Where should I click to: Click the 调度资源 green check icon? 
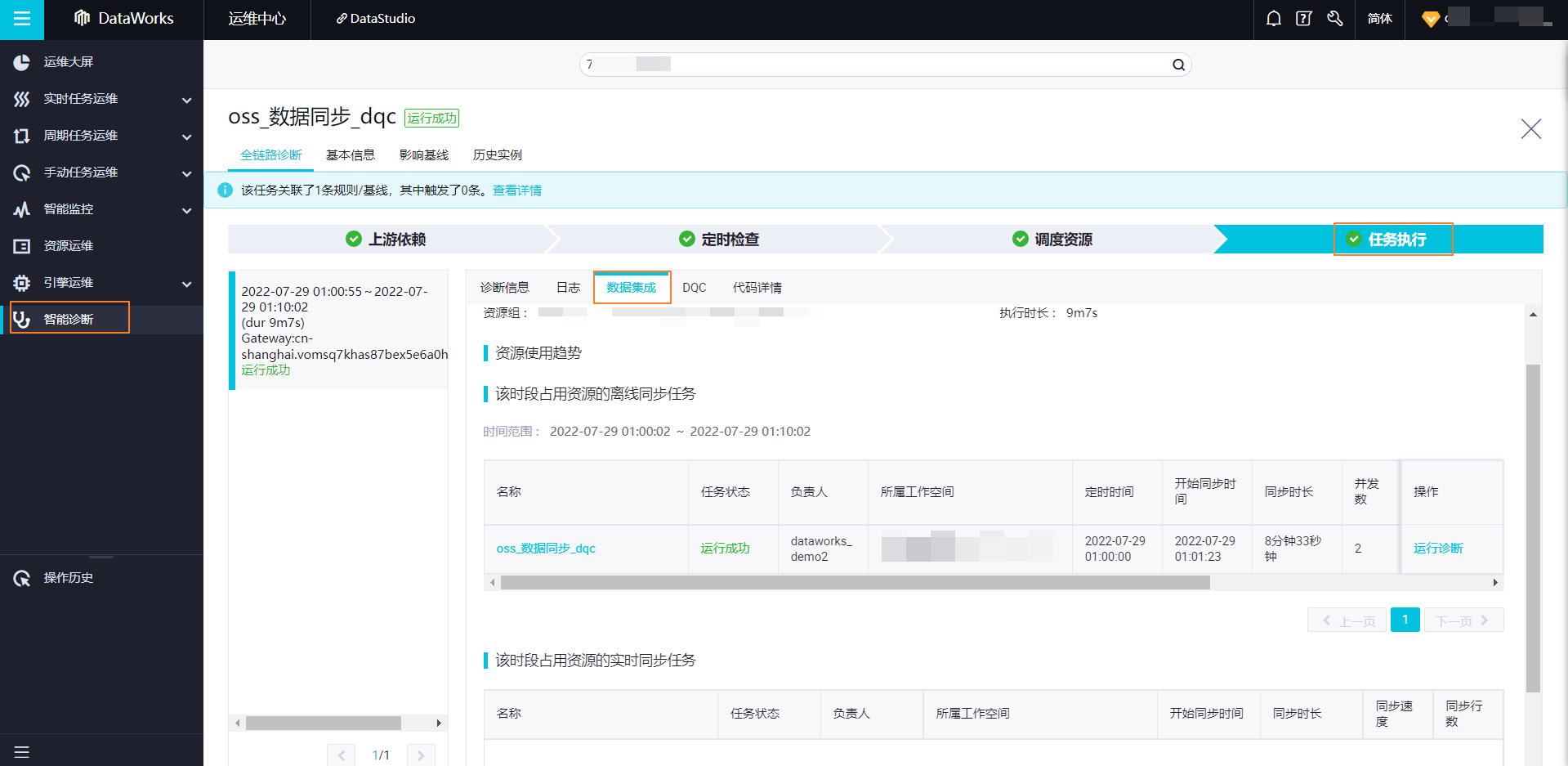coord(1021,239)
